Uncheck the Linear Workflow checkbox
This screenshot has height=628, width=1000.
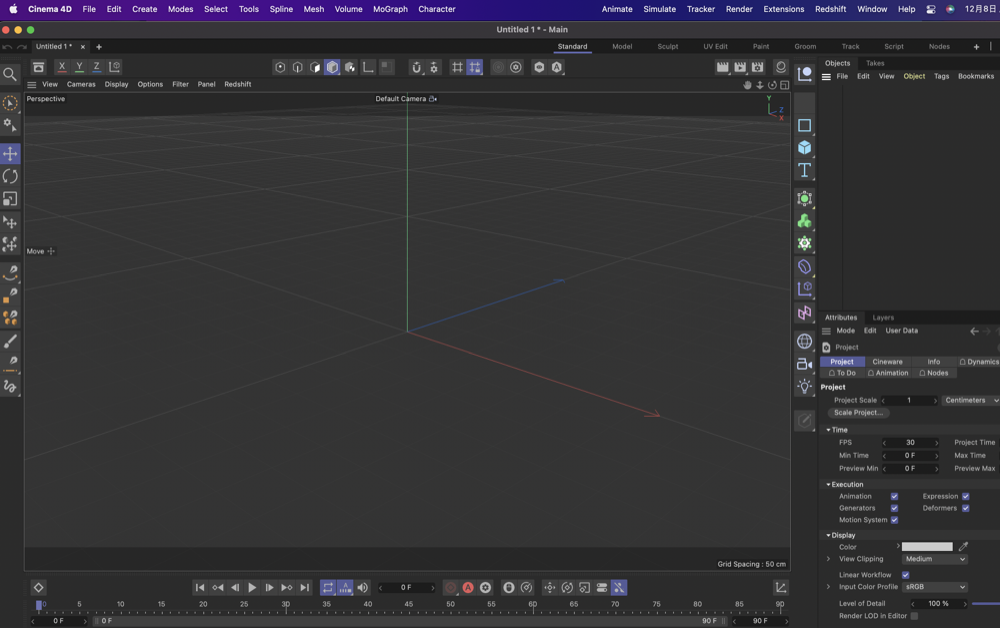coord(905,575)
